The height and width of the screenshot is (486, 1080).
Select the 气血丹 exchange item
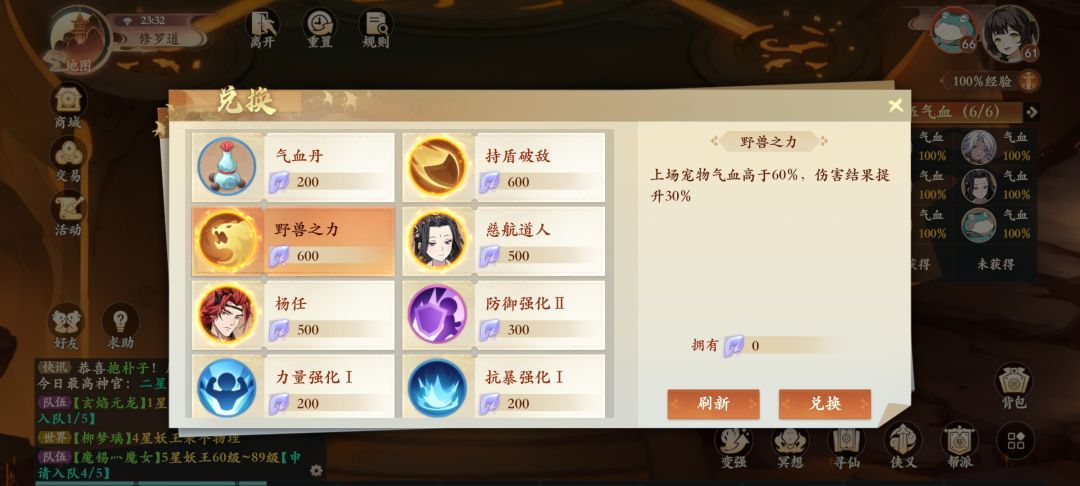click(x=293, y=167)
